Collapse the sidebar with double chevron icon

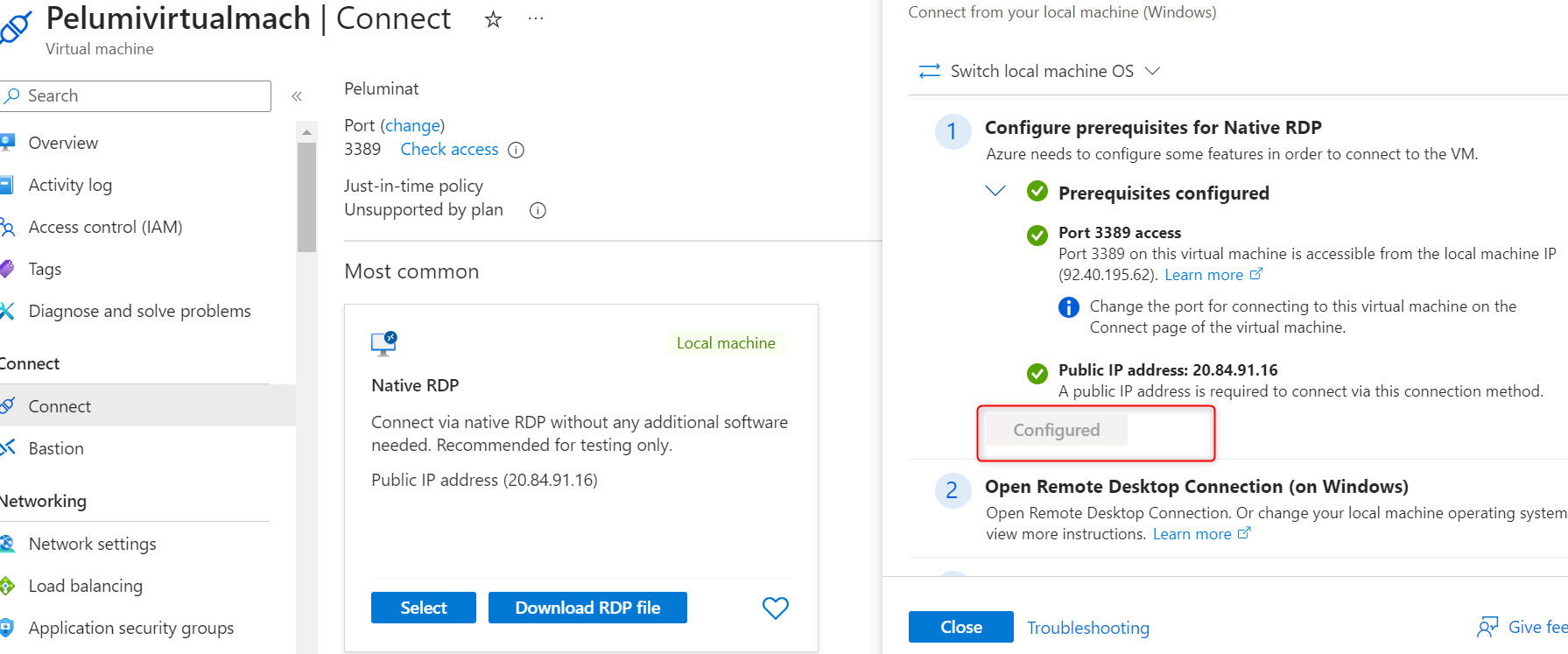point(297,96)
